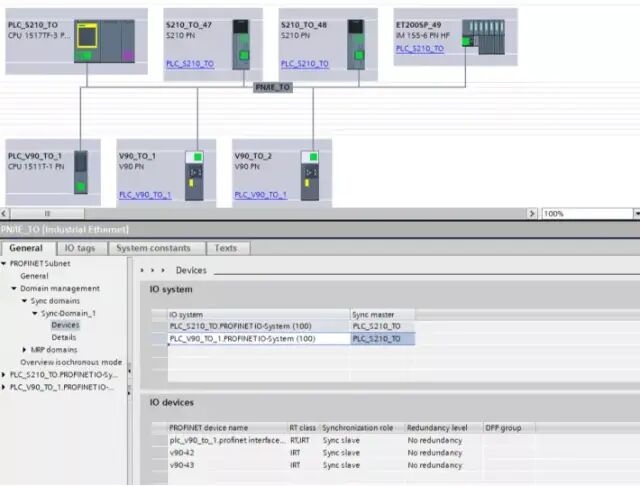
Task: Click the RT class column header
Action: click(303, 428)
